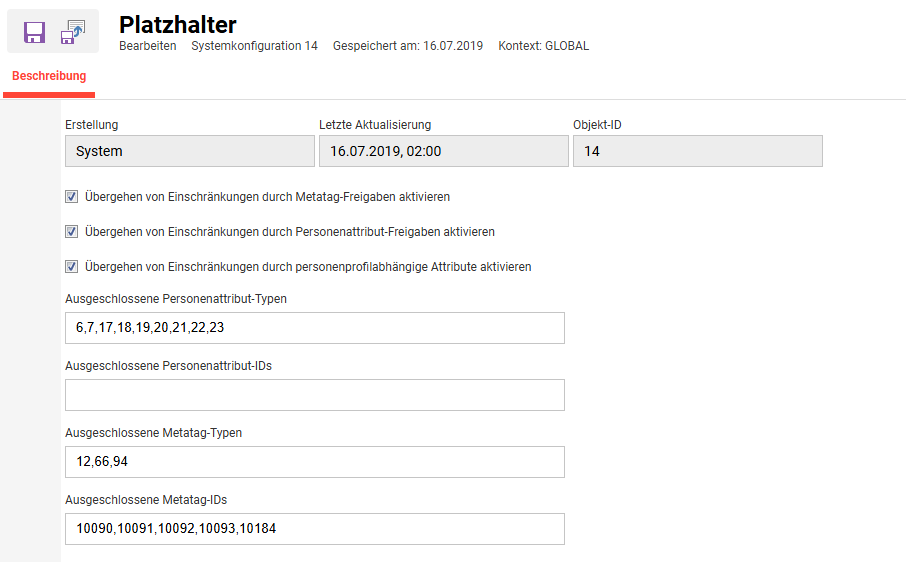Click the purple Save floppy-disk icon
The image size is (906, 562).
click(34, 32)
